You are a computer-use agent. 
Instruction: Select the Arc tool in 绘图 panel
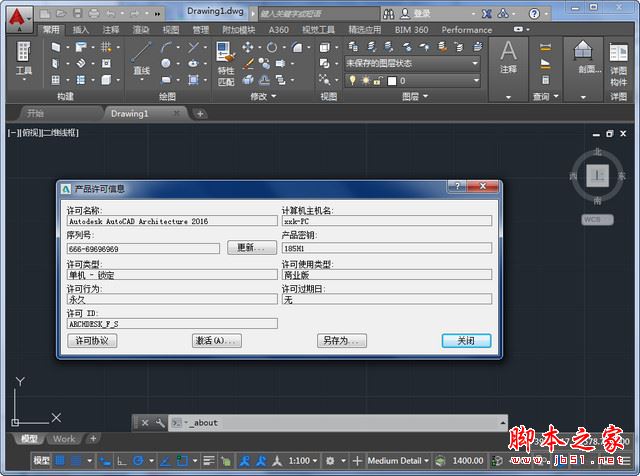click(166, 47)
